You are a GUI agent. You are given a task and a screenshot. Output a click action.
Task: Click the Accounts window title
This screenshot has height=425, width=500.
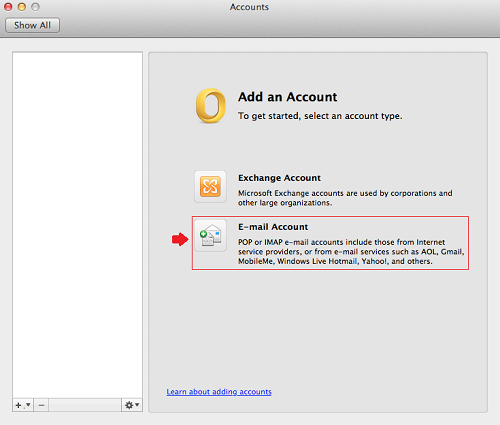249,7
